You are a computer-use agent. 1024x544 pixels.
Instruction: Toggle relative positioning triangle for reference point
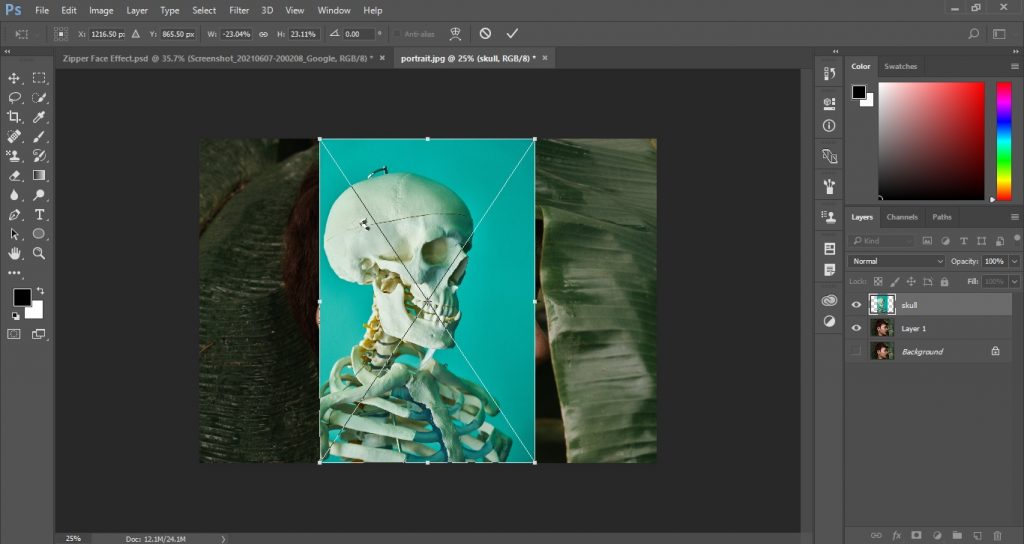136,34
